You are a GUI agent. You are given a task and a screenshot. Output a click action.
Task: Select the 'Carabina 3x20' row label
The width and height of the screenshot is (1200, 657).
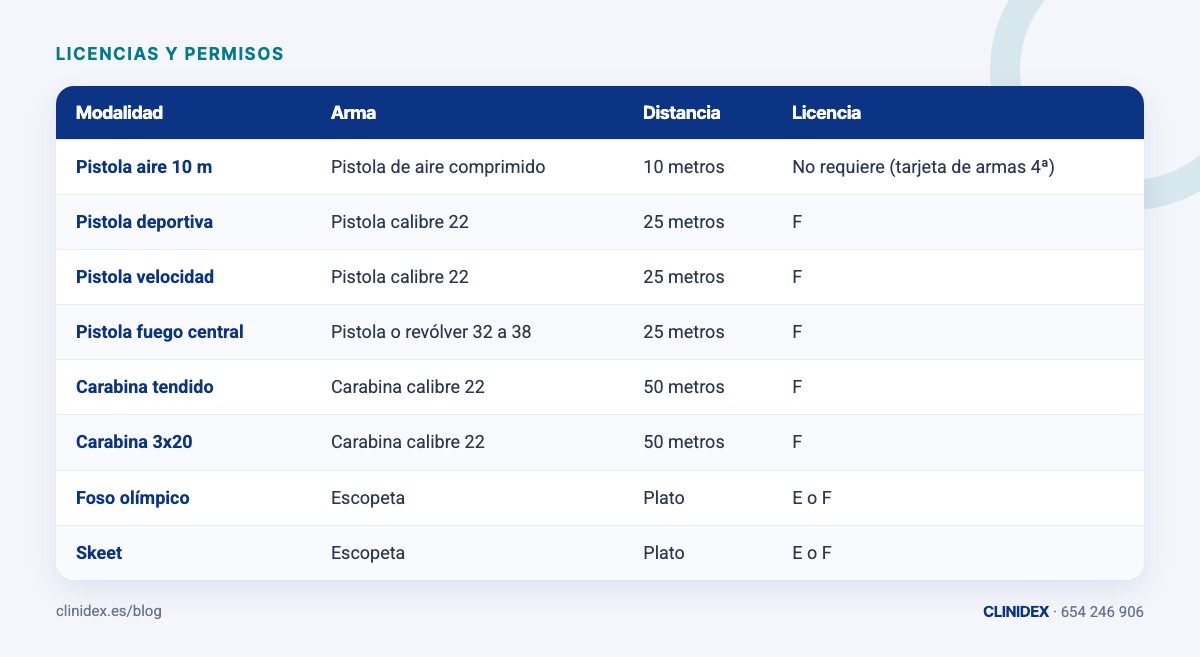134,442
